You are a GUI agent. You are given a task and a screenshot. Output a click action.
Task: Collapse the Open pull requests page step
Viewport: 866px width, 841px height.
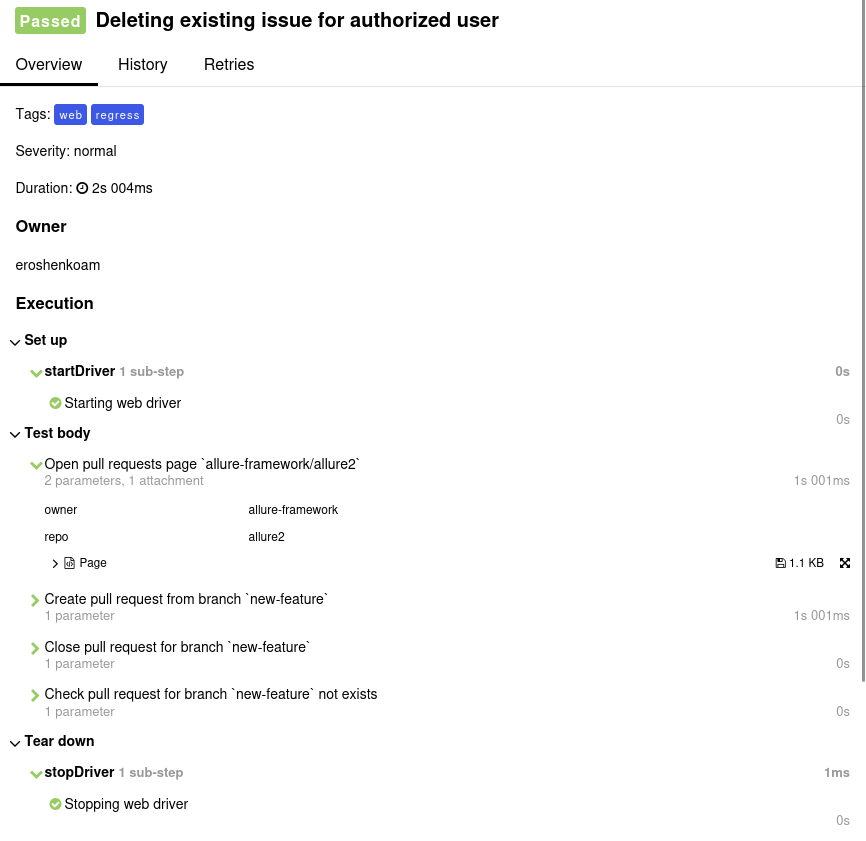pos(36,464)
